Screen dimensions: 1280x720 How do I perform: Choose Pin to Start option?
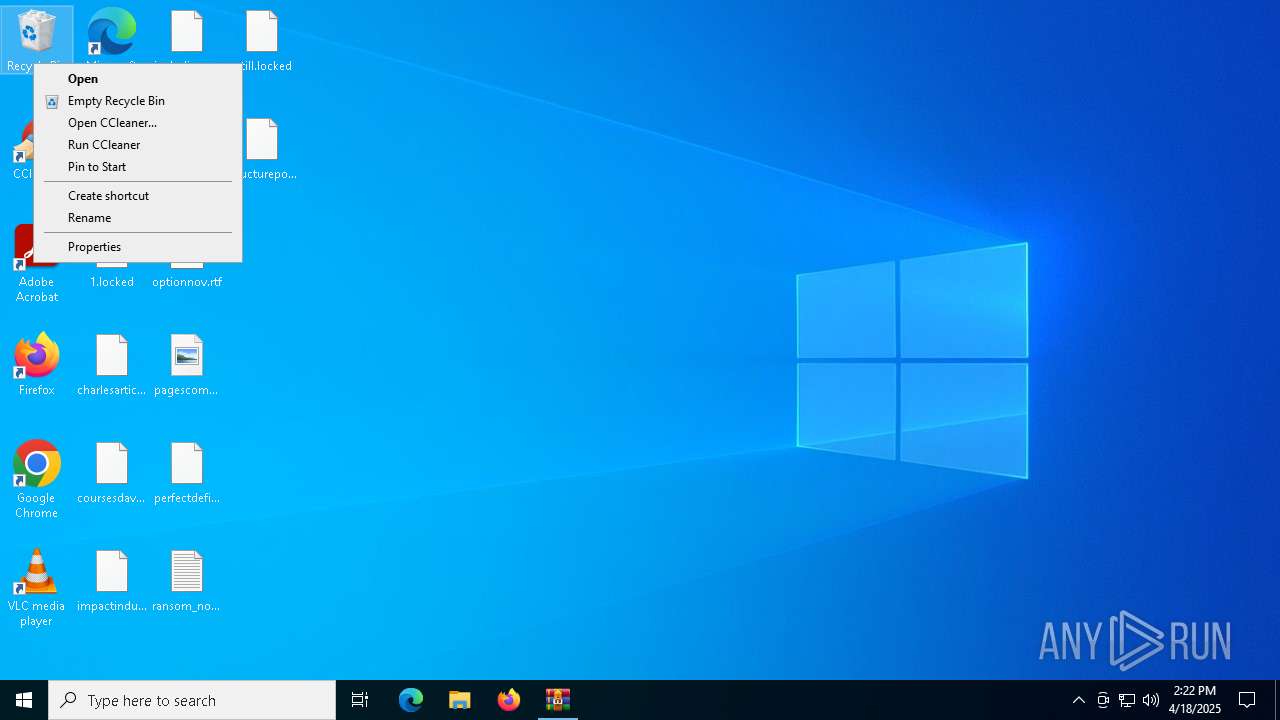pos(138,167)
